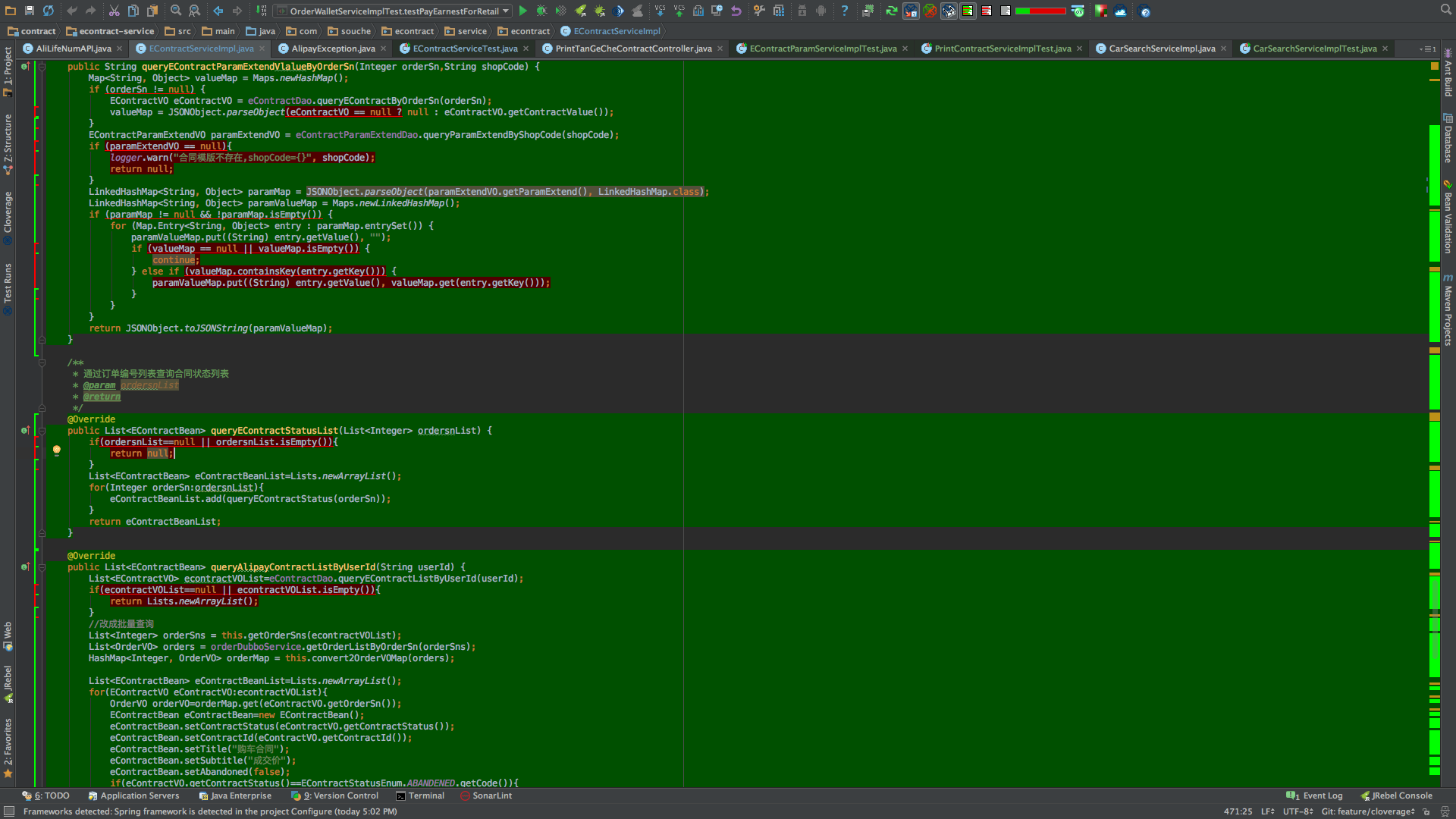The width and height of the screenshot is (1456, 819).
Task: Open PrintTanGeCheContractController.java tab
Action: tap(633, 49)
